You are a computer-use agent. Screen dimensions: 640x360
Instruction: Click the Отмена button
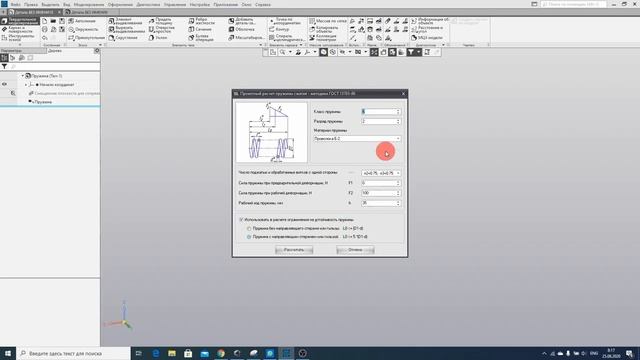click(355, 249)
